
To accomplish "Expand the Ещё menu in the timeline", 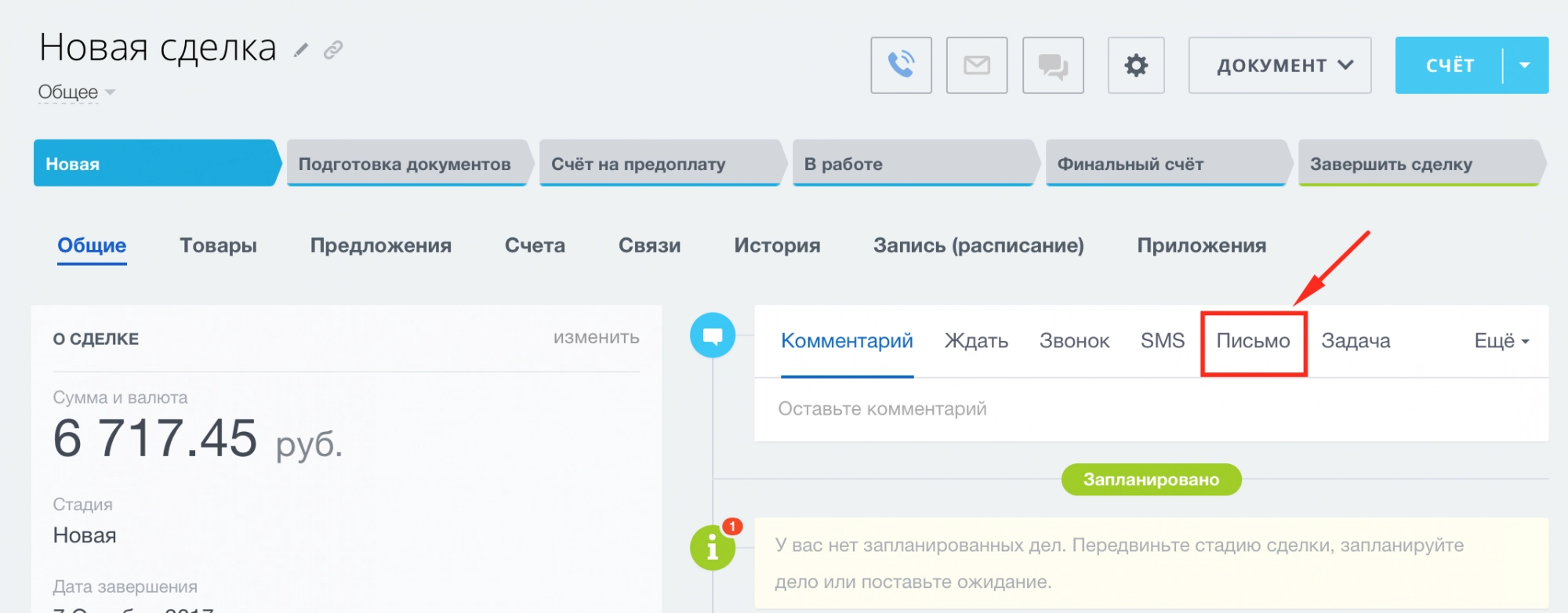I will coord(1501,341).
